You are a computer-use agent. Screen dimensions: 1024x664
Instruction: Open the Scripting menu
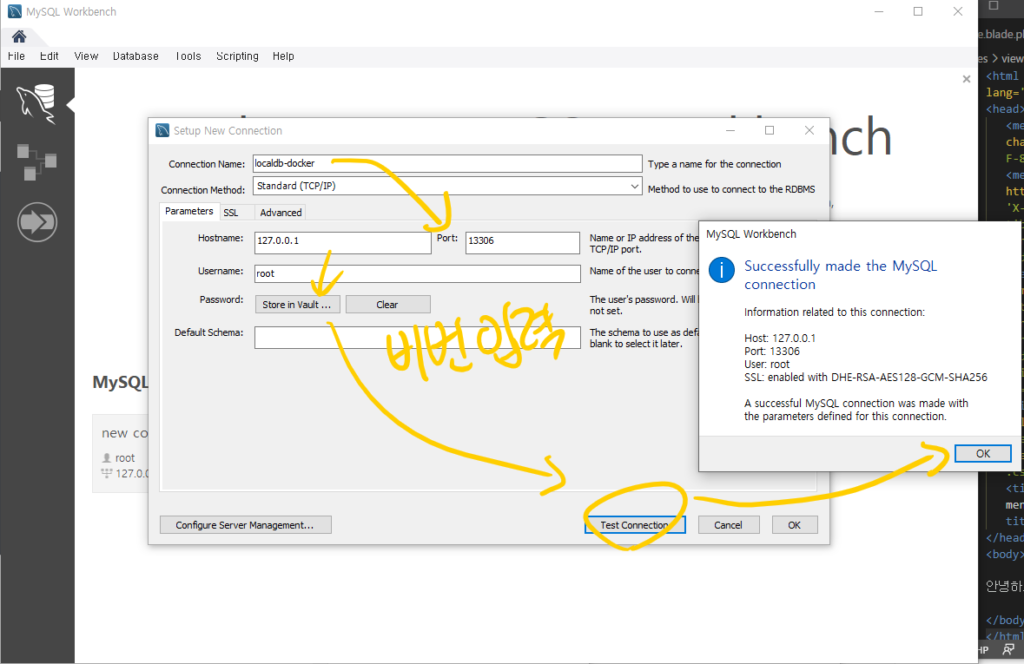click(237, 56)
